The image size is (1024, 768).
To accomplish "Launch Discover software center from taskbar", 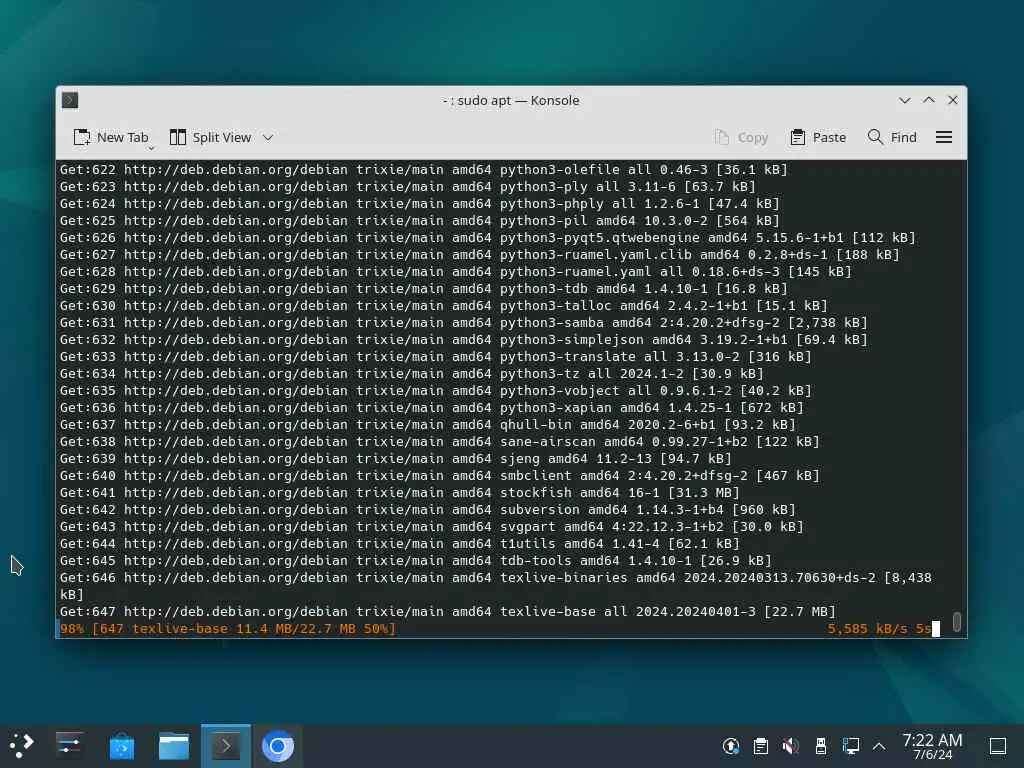I will (x=121, y=746).
